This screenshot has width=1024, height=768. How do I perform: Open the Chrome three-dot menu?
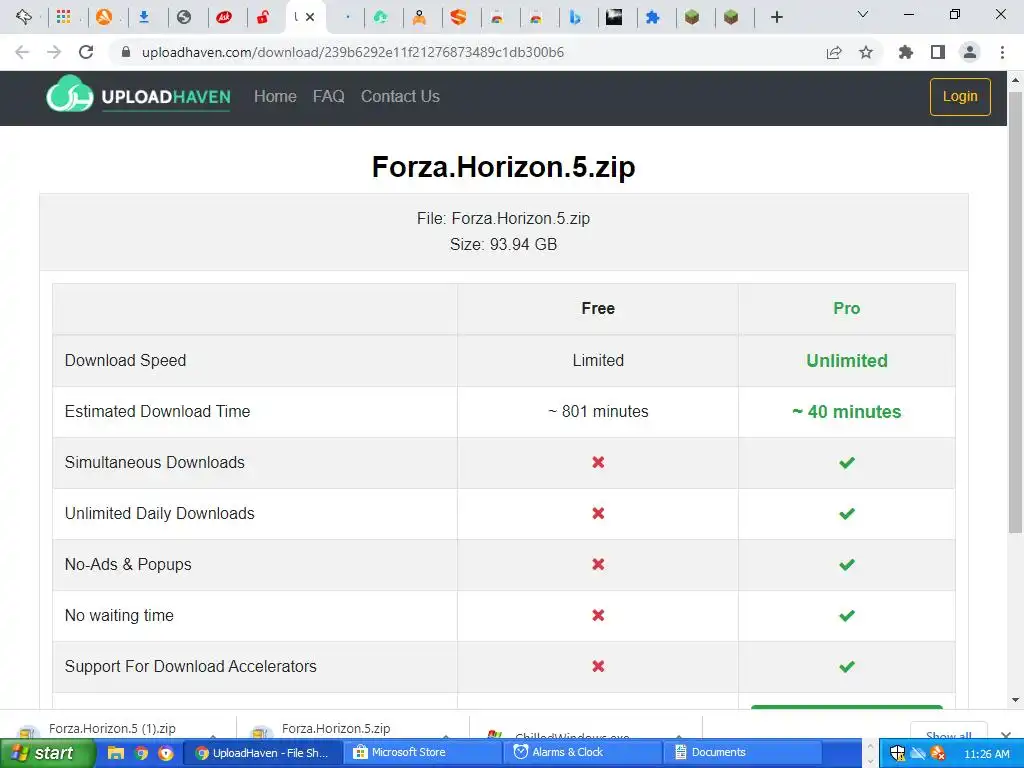[x=1002, y=52]
